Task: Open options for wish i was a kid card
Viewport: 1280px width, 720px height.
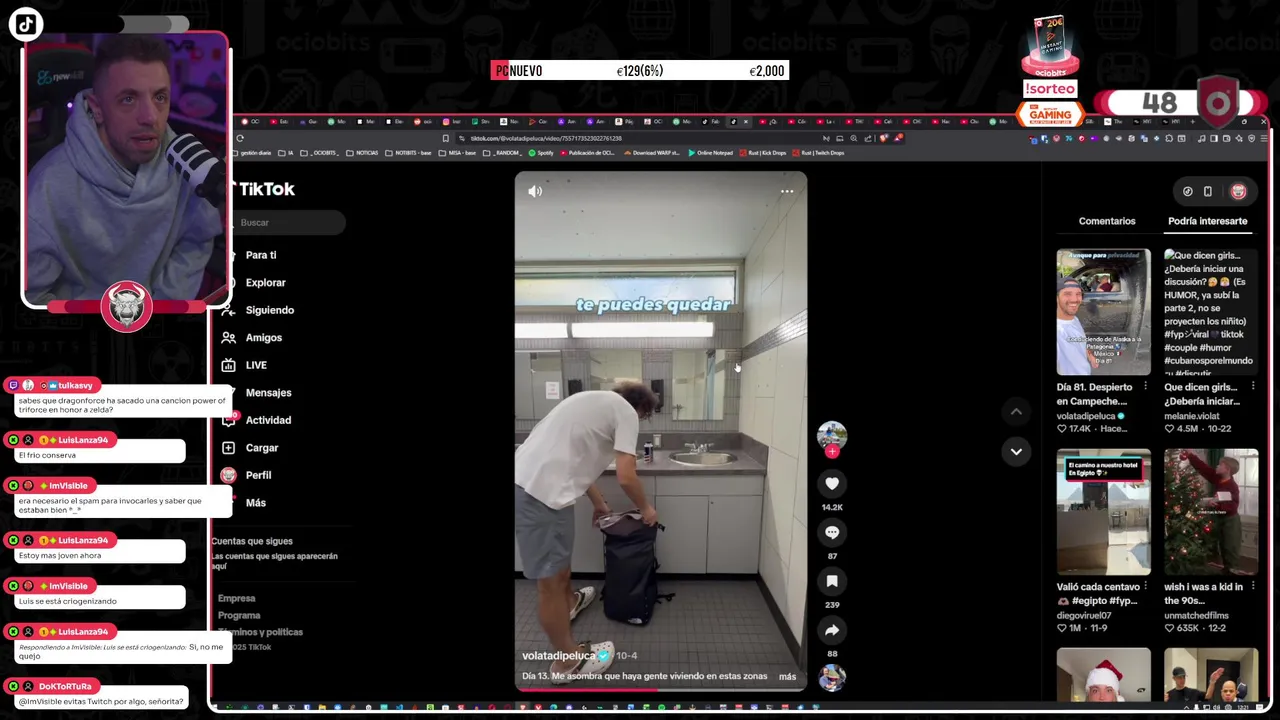Action: tap(1253, 586)
